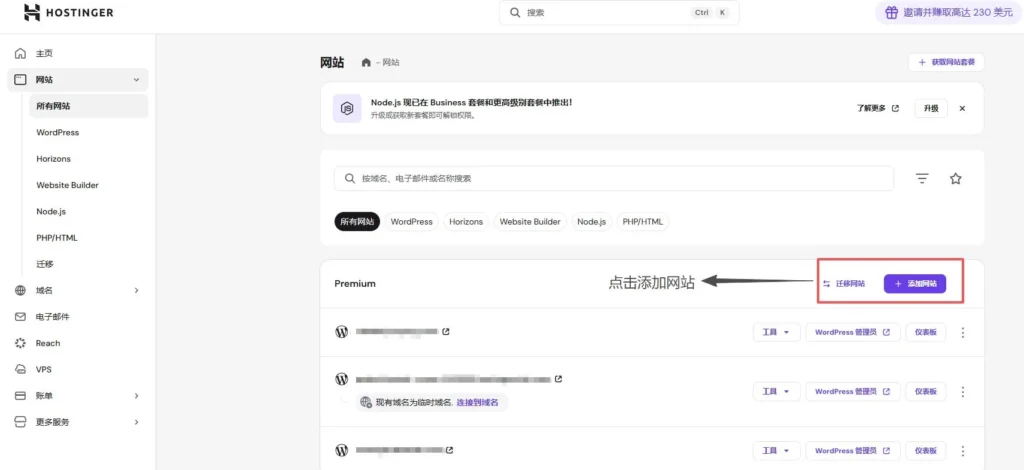
Task: Collapse the 网站 sidebar section chevron
Action: (136, 80)
